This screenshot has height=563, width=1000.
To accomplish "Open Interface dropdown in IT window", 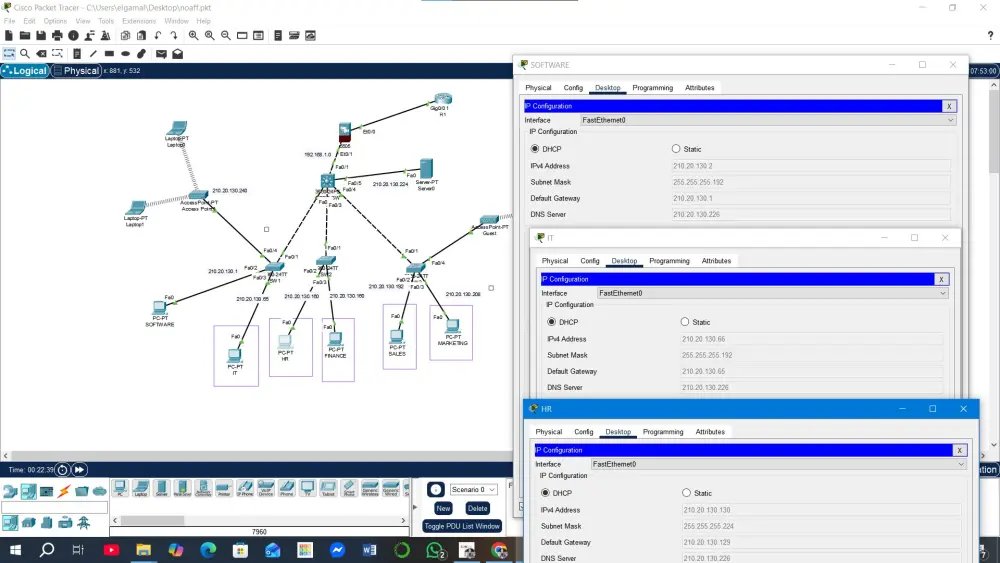I will [x=772, y=293].
